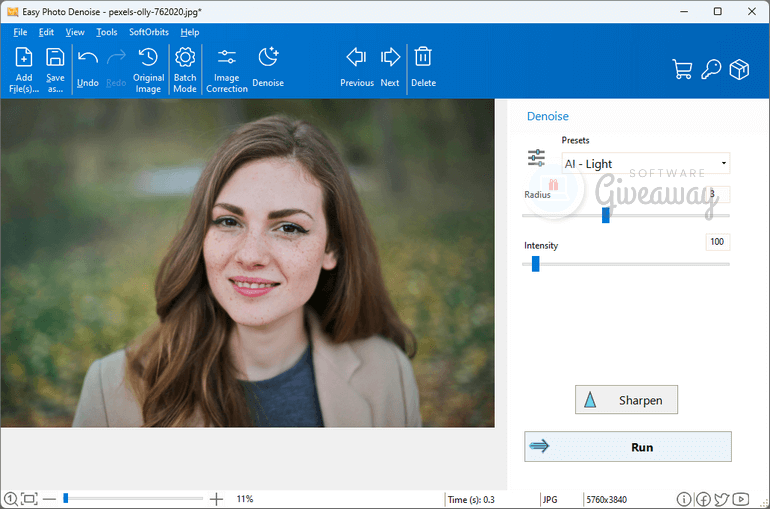Click the zoom slider in status bar
The width and height of the screenshot is (770, 509).
pos(133,499)
